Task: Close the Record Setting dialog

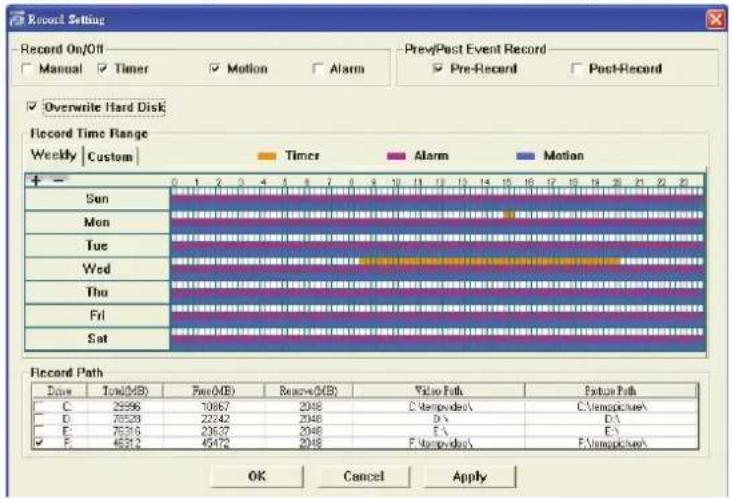Action: coord(716,20)
